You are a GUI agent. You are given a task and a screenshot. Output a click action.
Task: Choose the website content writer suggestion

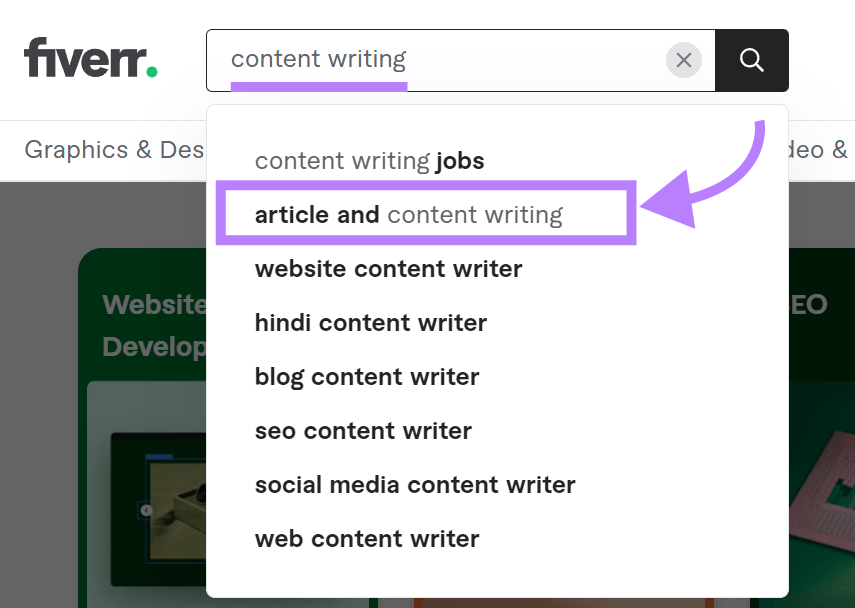point(388,268)
